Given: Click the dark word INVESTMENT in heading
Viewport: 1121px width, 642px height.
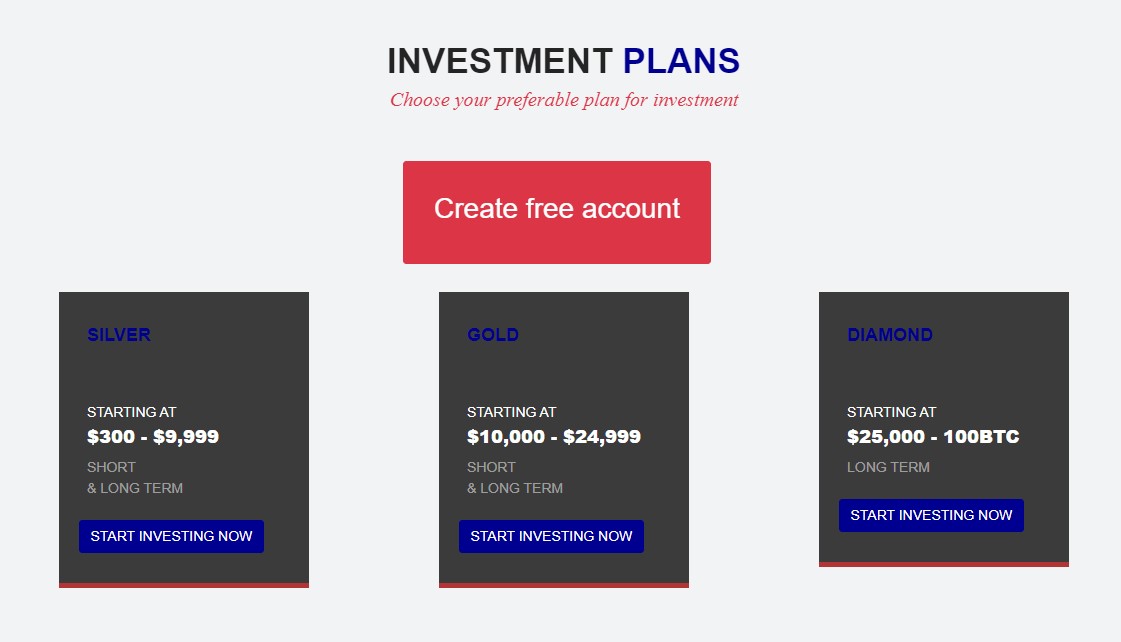Looking at the screenshot, I should coord(499,61).
